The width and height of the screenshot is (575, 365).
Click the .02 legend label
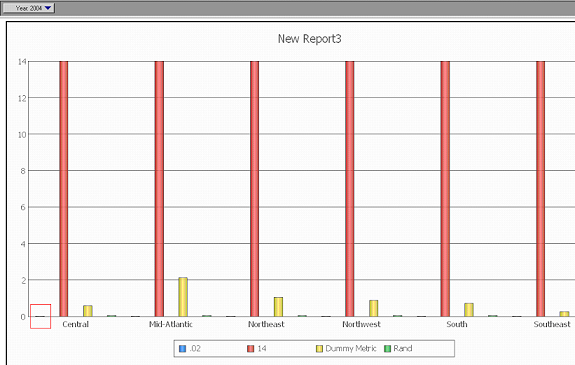(195, 348)
